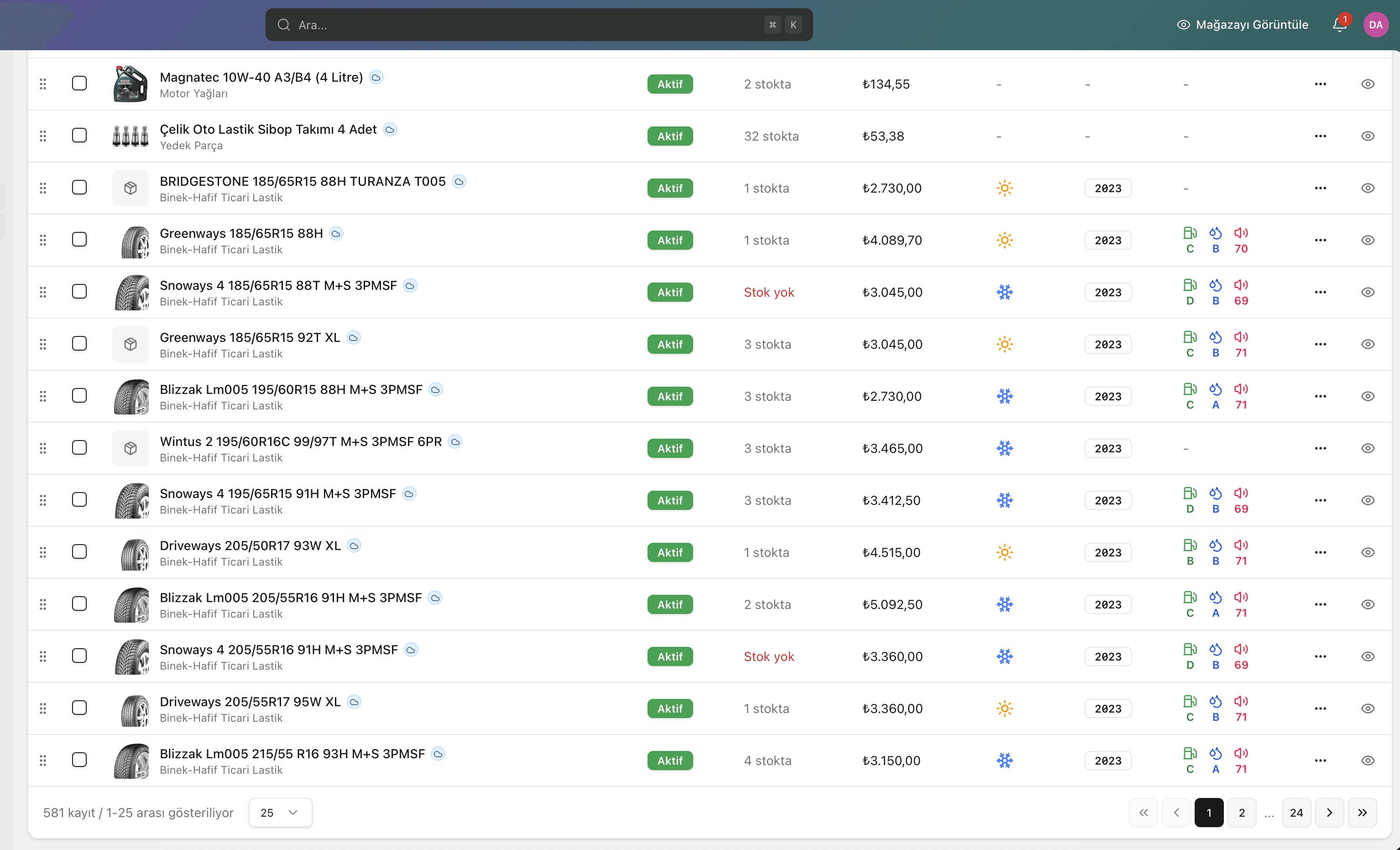1400x850 pixels.
Task: Click '32 stokta' stock value
Action: 771,136
